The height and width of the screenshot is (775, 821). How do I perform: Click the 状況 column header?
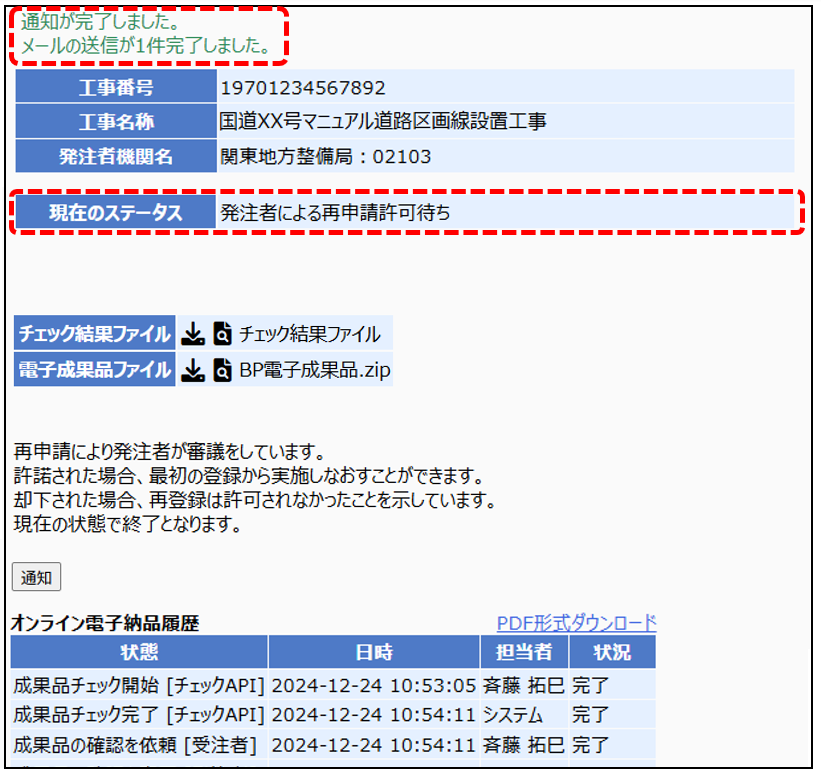(612, 652)
